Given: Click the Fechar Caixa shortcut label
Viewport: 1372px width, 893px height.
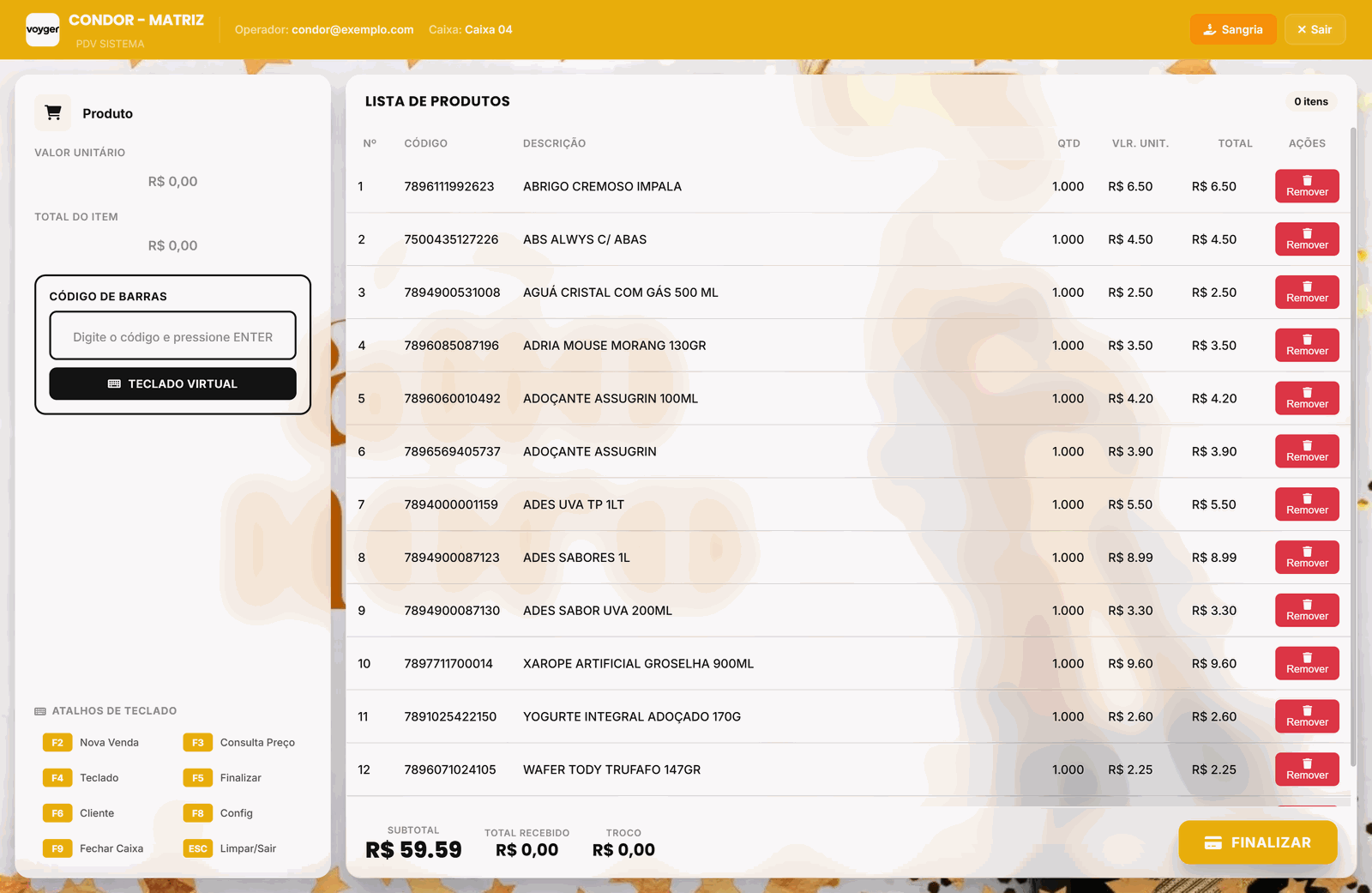Looking at the screenshot, I should pyautogui.click(x=111, y=848).
